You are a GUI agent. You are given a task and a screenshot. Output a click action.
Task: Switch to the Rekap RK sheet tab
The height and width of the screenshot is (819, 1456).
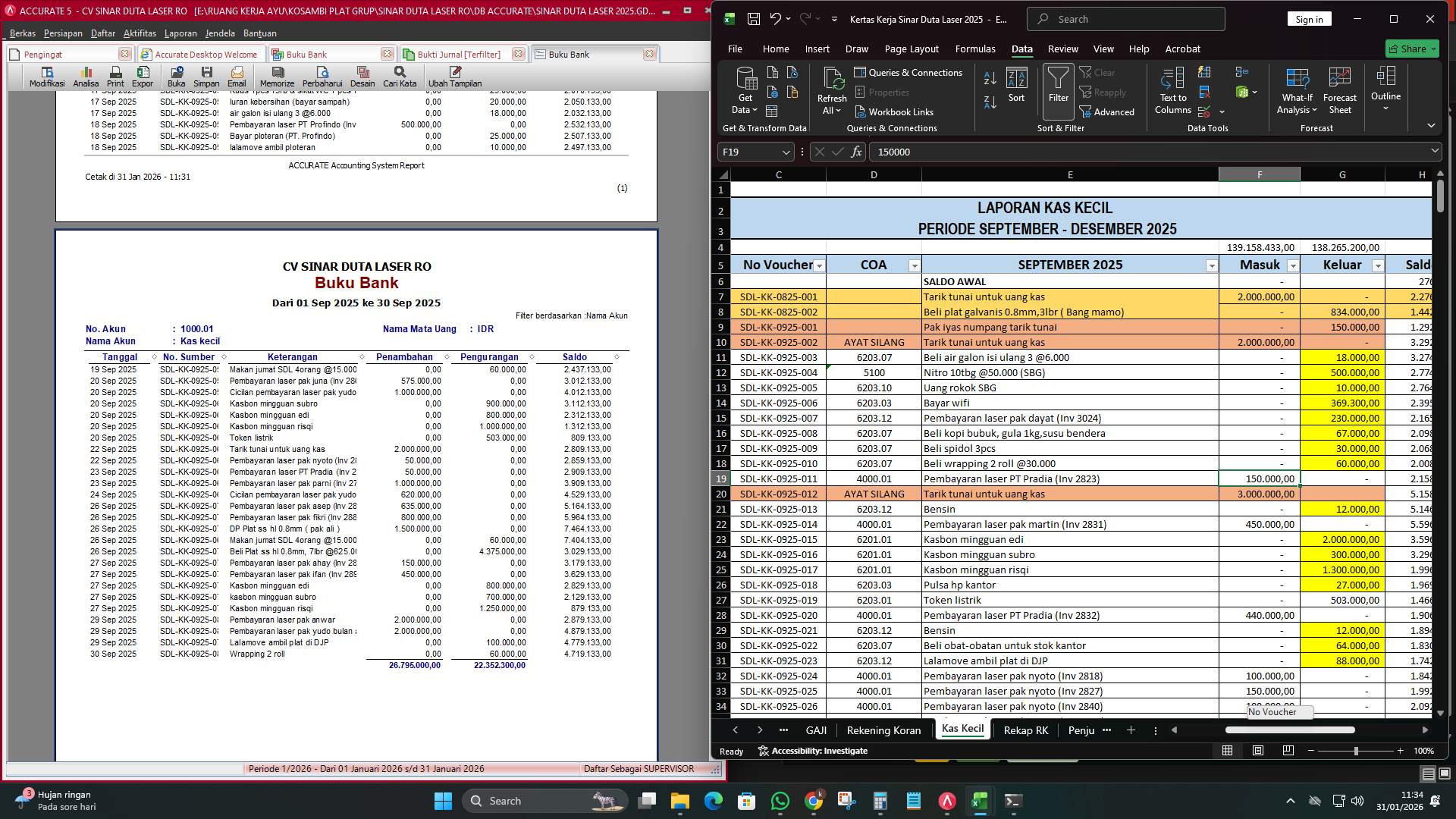coord(1025,730)
